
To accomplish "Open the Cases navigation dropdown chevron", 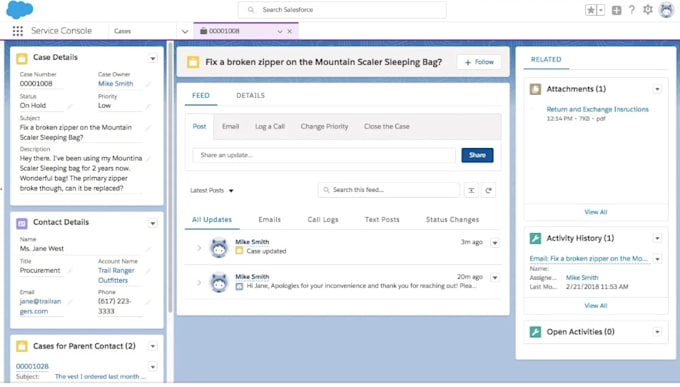I will coord(185,31).
